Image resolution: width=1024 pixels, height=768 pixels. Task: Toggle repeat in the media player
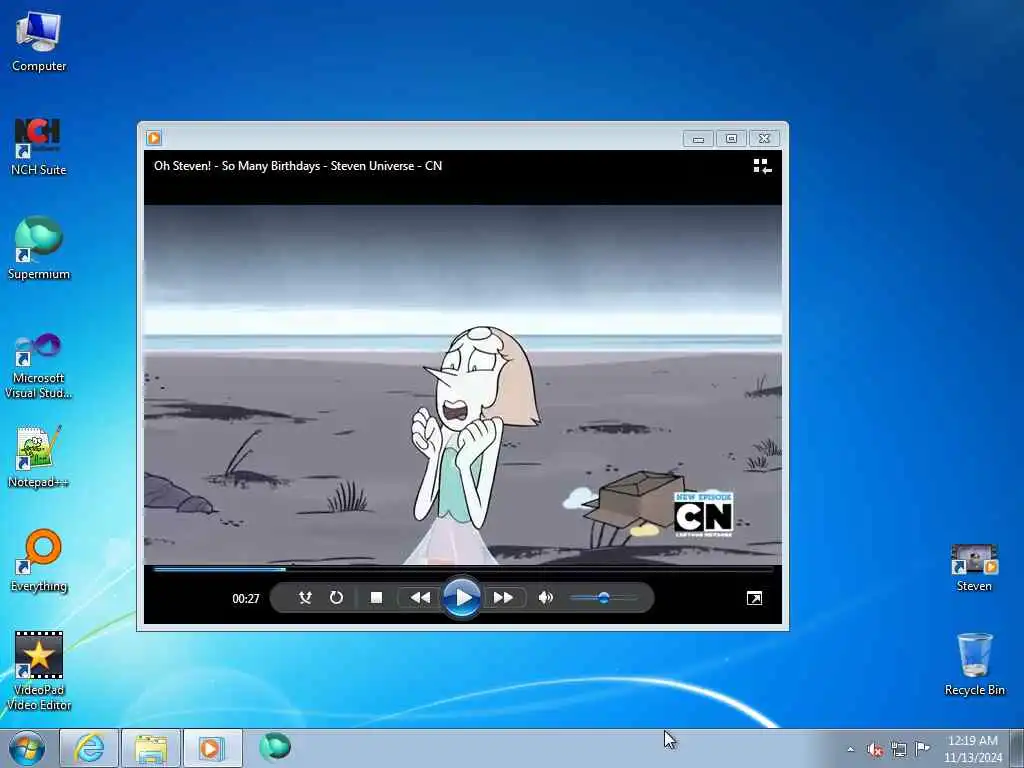pos(336,598)
